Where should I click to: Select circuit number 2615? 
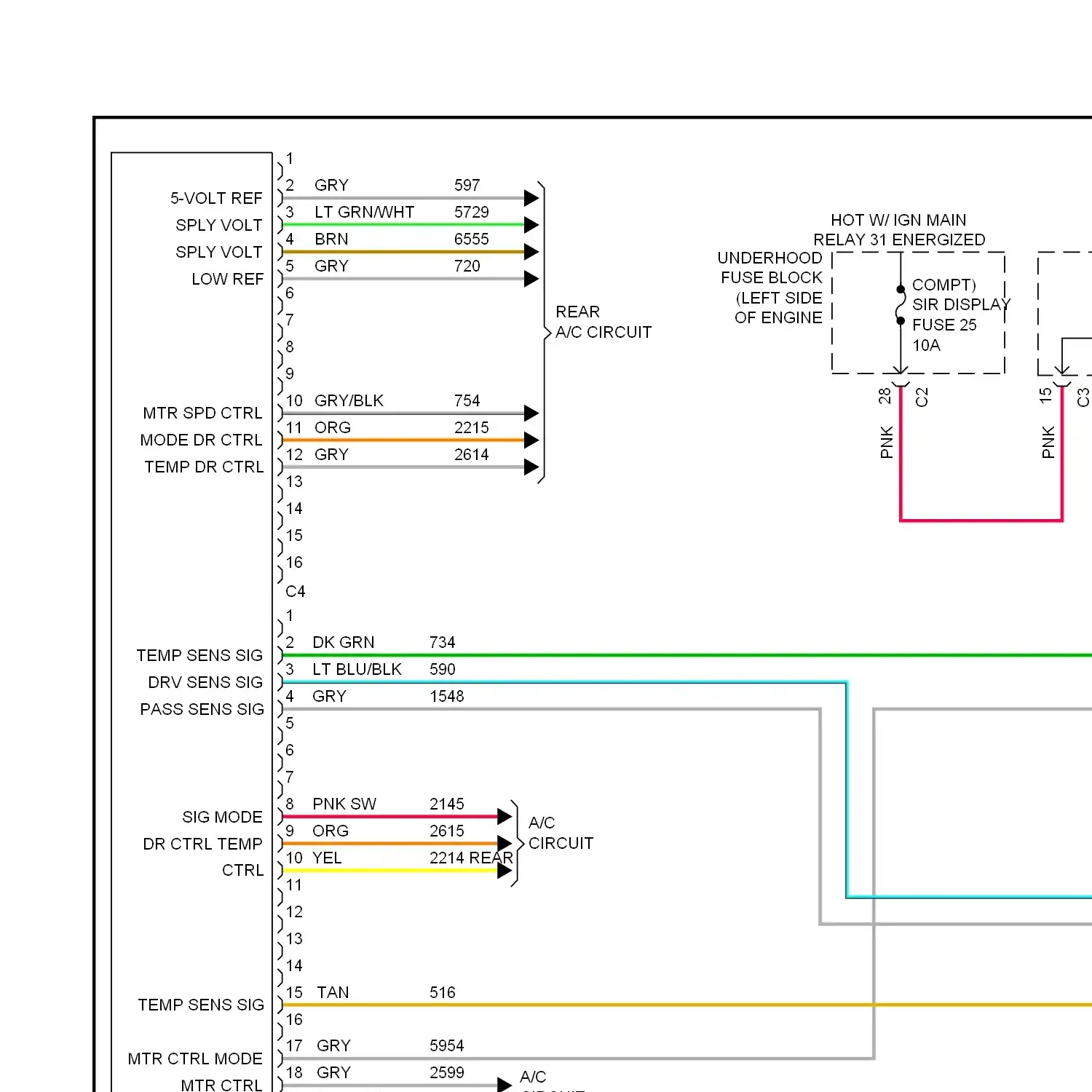tap(447, 831)
